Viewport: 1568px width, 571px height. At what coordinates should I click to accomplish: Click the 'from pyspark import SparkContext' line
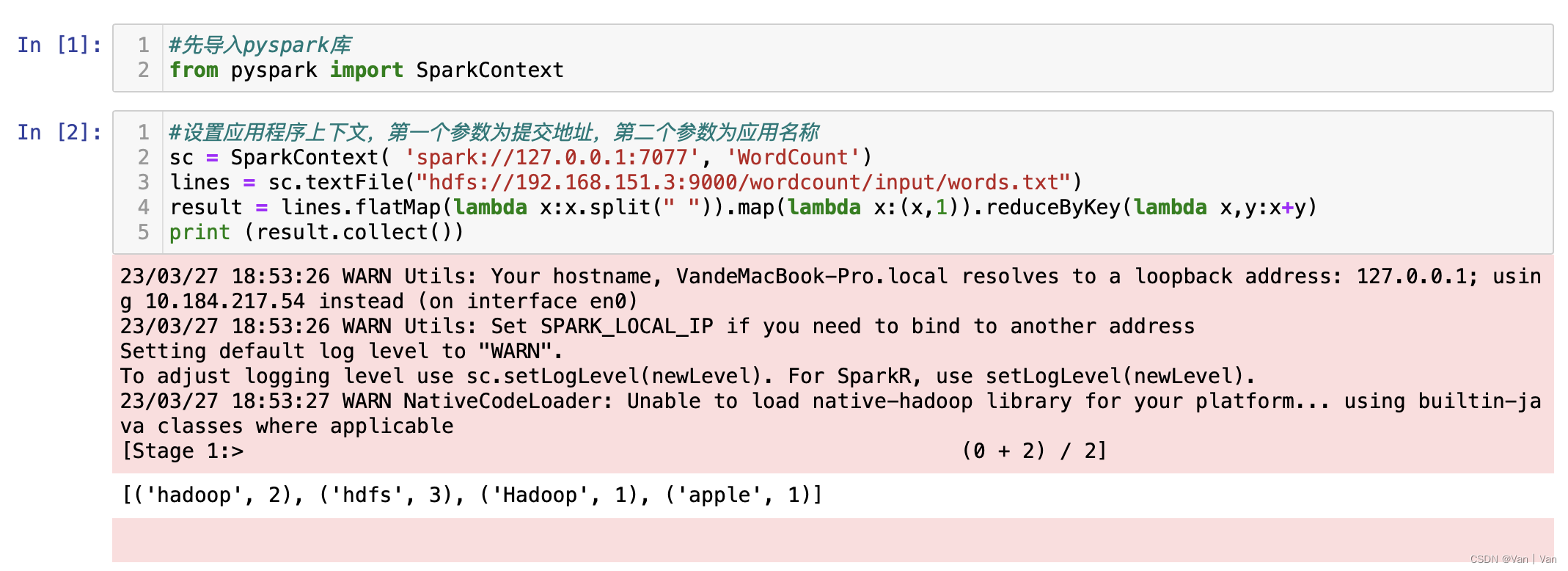[367, 70]
